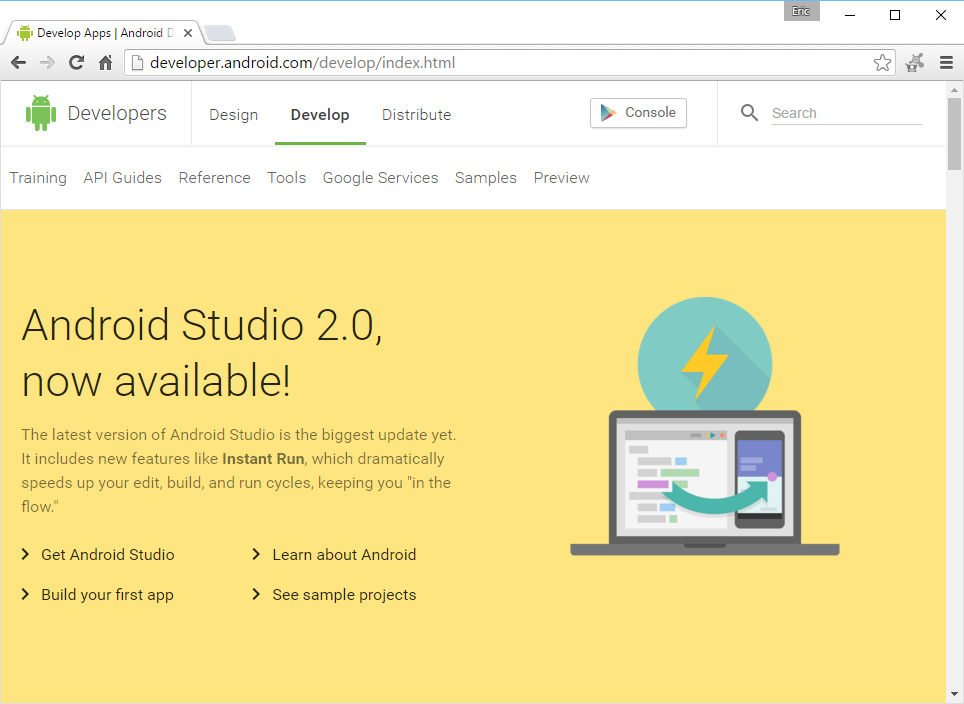
Task: Select the Develop Apps browser tab
Action: coord(103,33)
